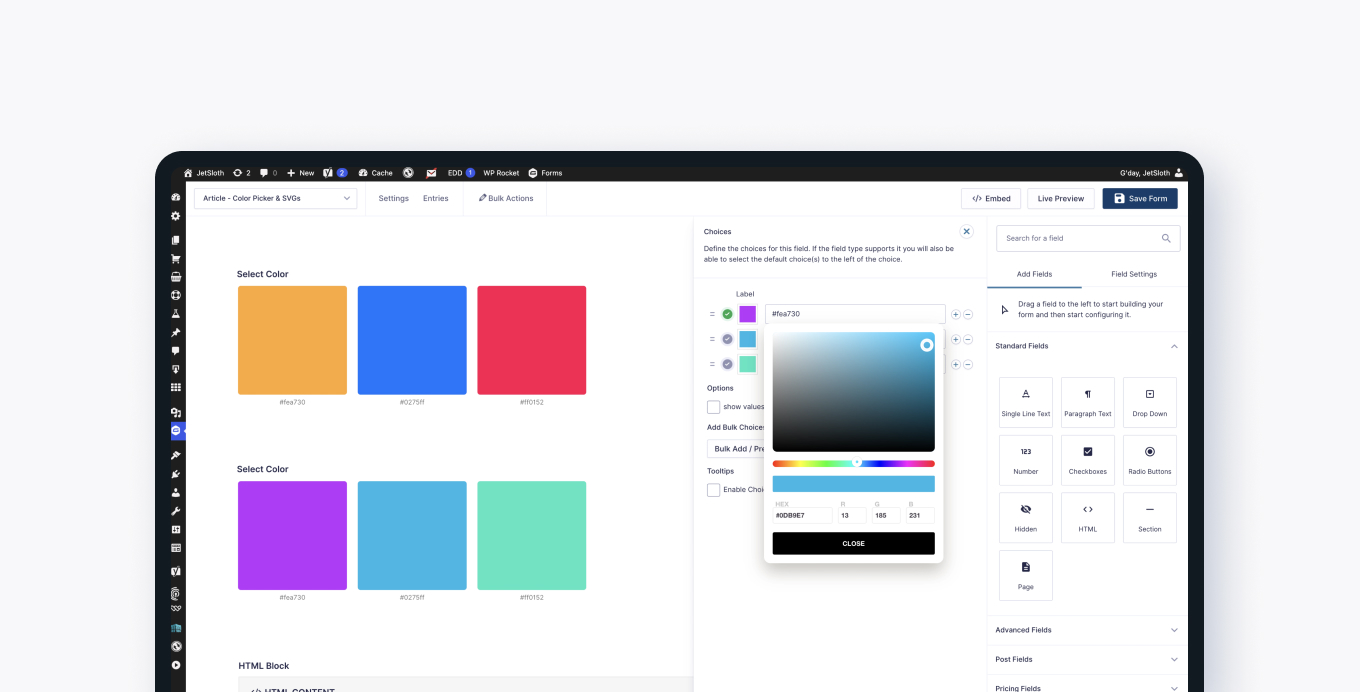Add a Single Line Text field
Image resolution: width=1360 pixels, height=692 pixels.
[x=1026, y=403]
